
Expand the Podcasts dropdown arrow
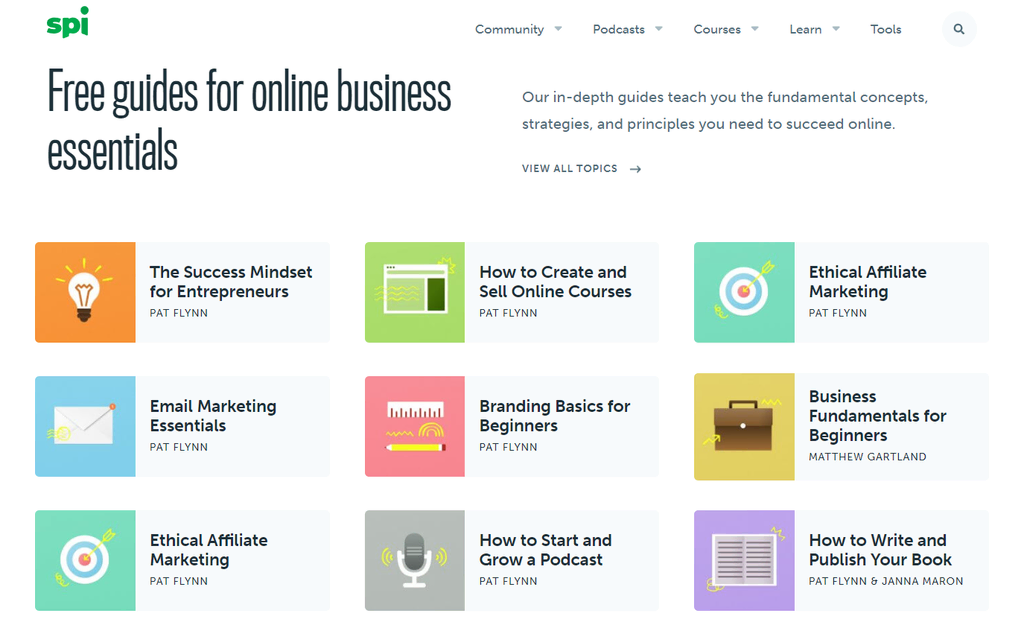(x=659, y=29)
